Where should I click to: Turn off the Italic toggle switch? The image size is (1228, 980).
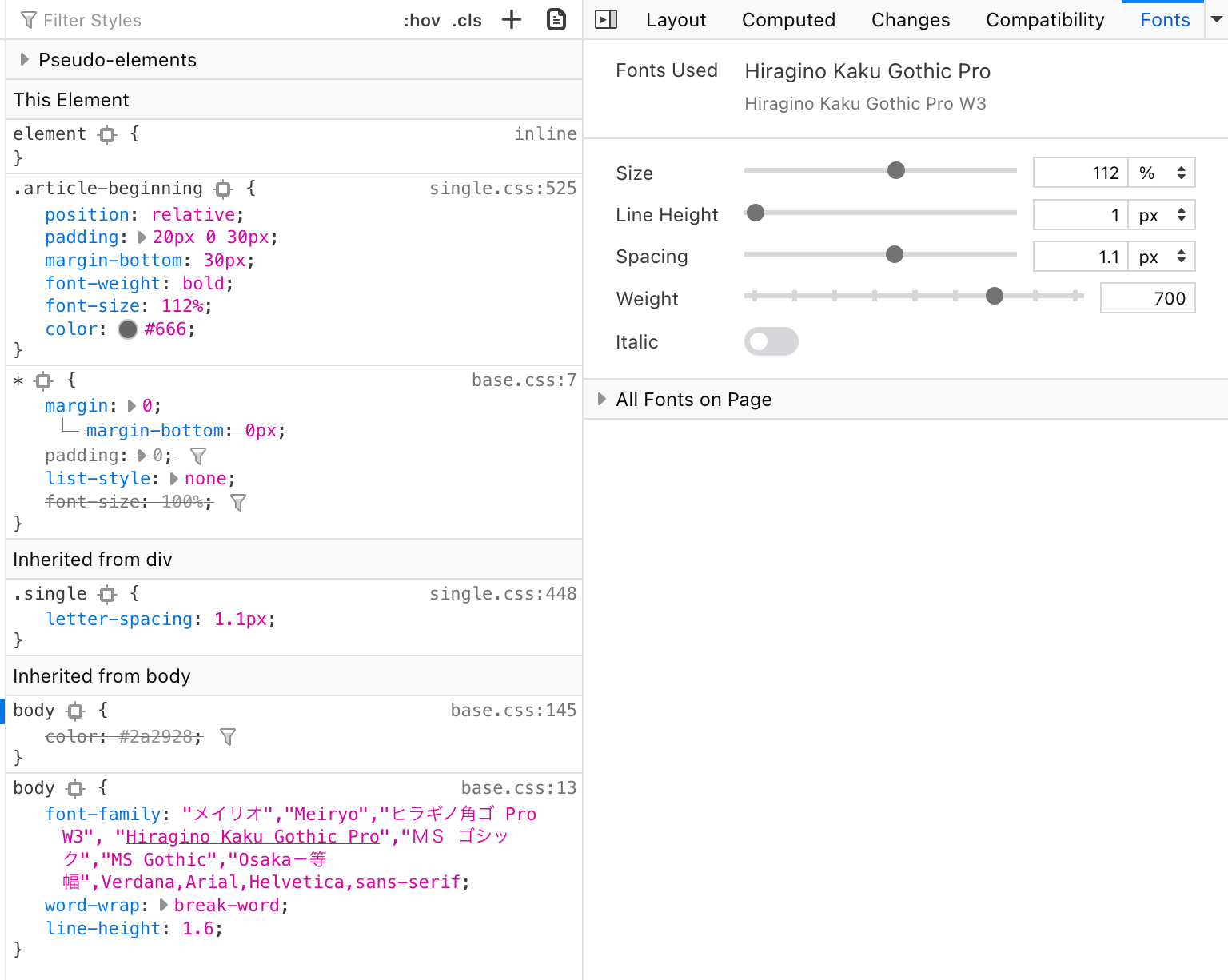tap(771, 341)
